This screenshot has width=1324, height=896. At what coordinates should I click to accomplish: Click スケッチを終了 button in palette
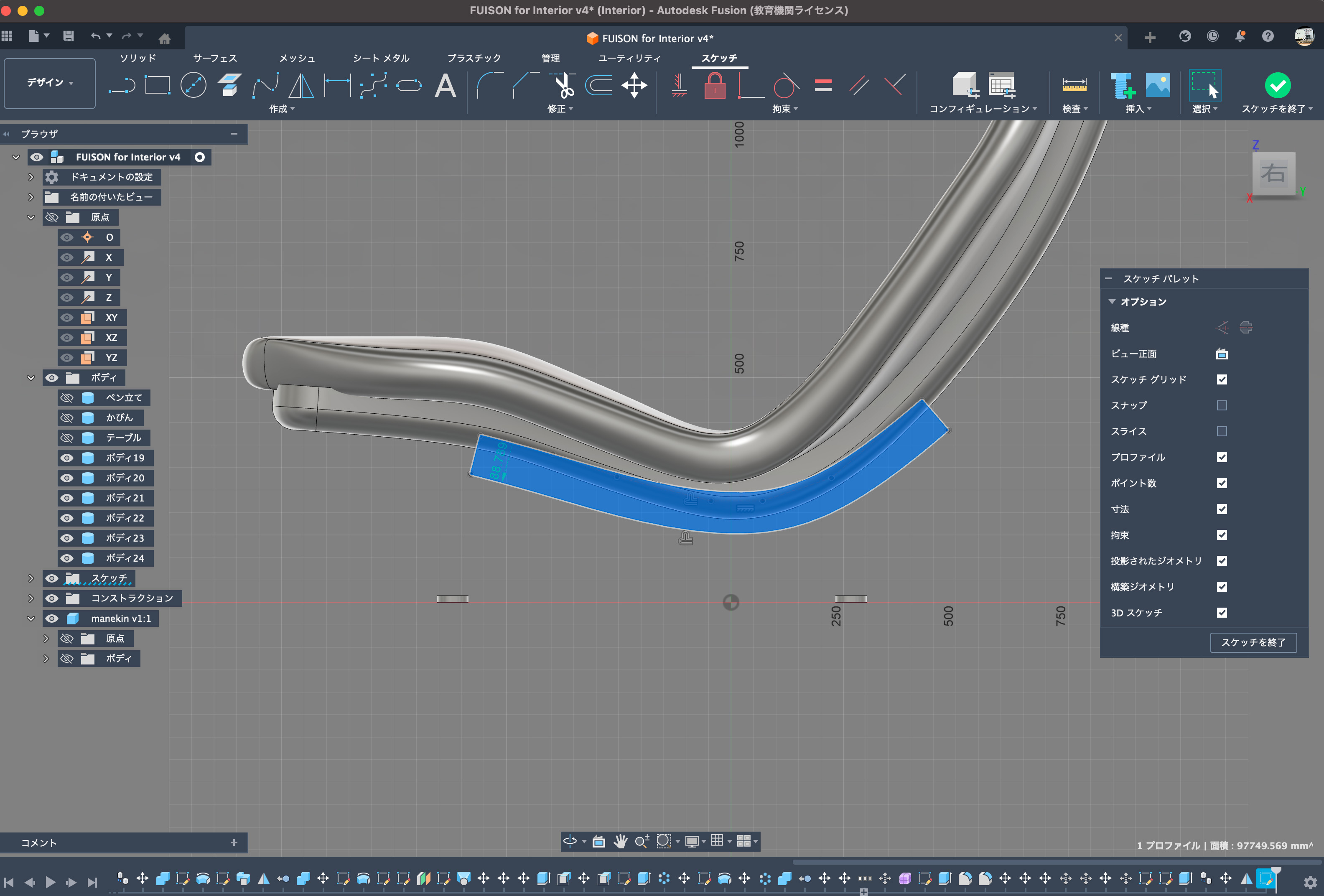pyautogui.click(x=1253, y=642)
